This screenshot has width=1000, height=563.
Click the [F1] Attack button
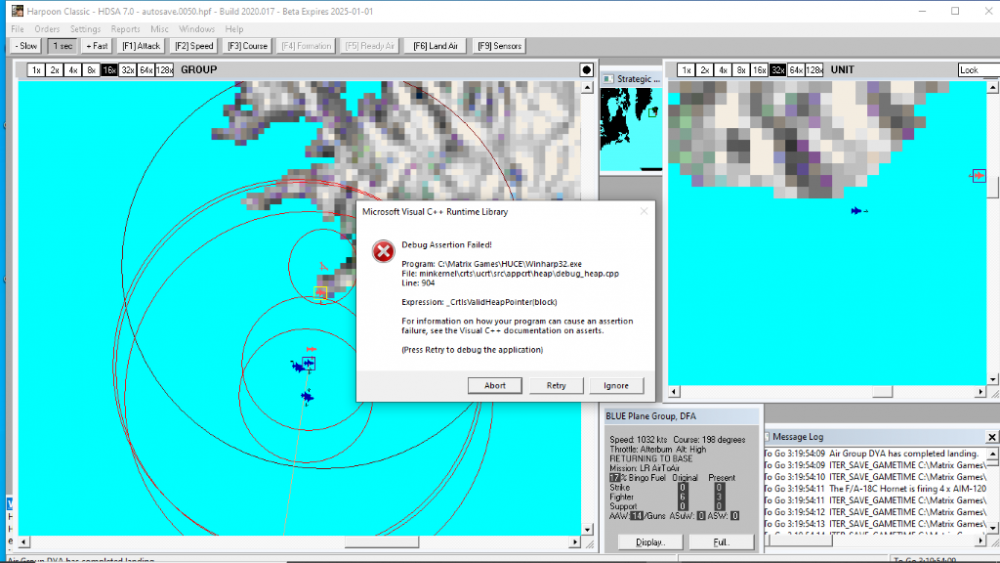141,46
